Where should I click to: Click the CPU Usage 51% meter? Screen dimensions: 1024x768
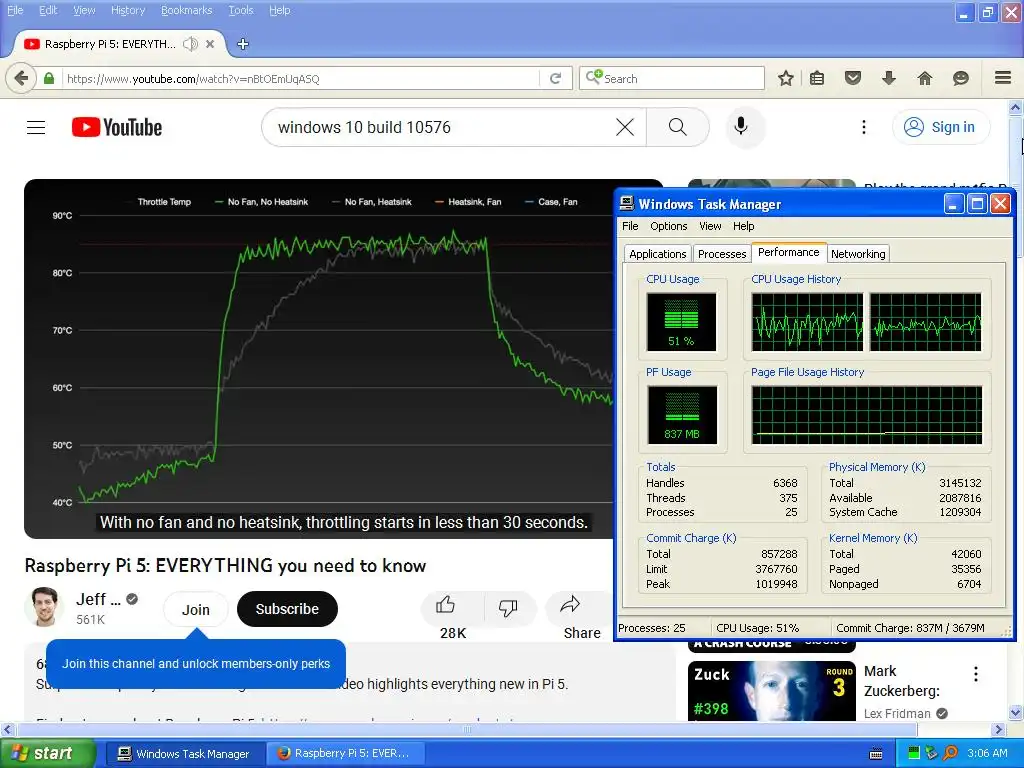tap(681, 322)
